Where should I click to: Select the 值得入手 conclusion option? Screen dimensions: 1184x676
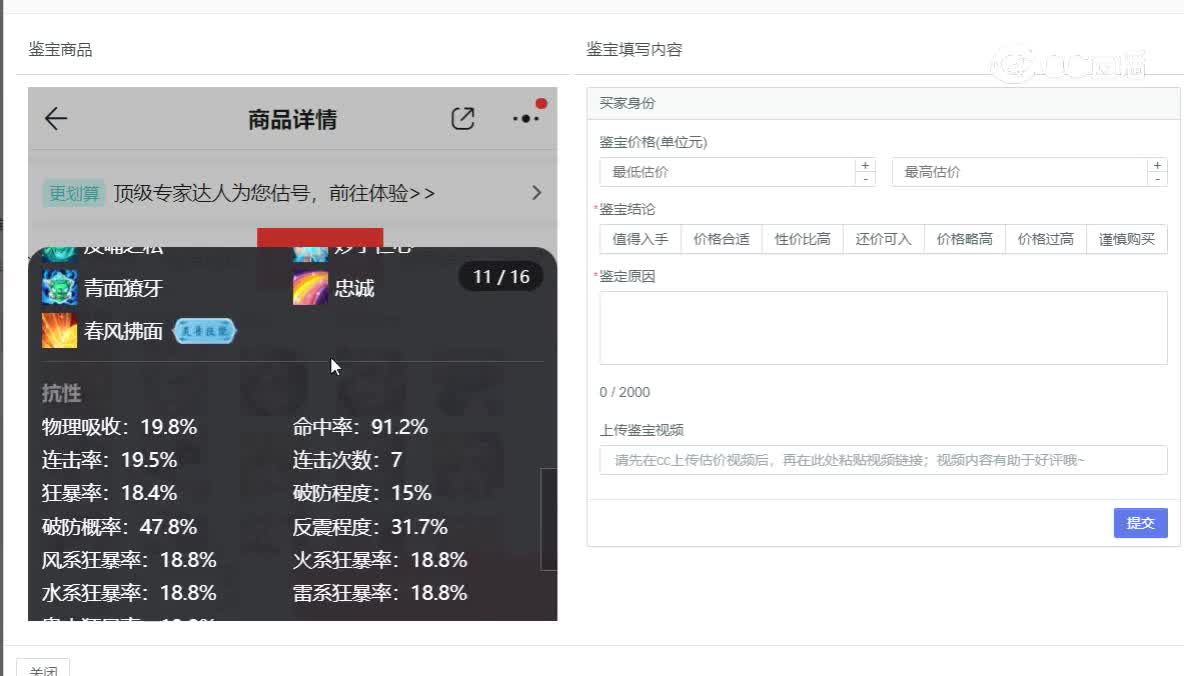tap(640, 239)
